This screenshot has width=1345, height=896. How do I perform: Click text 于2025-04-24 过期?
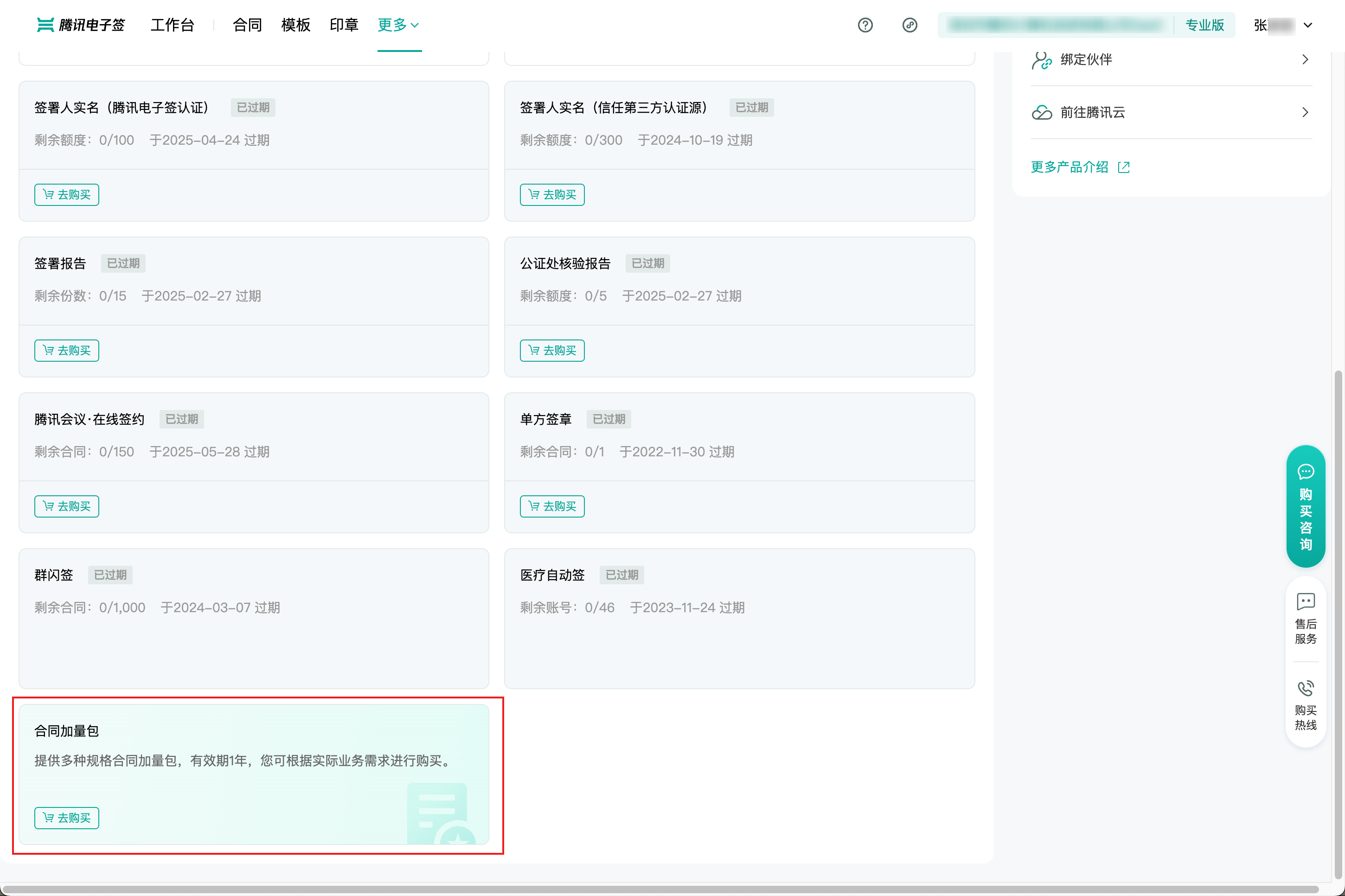[210, 140]
